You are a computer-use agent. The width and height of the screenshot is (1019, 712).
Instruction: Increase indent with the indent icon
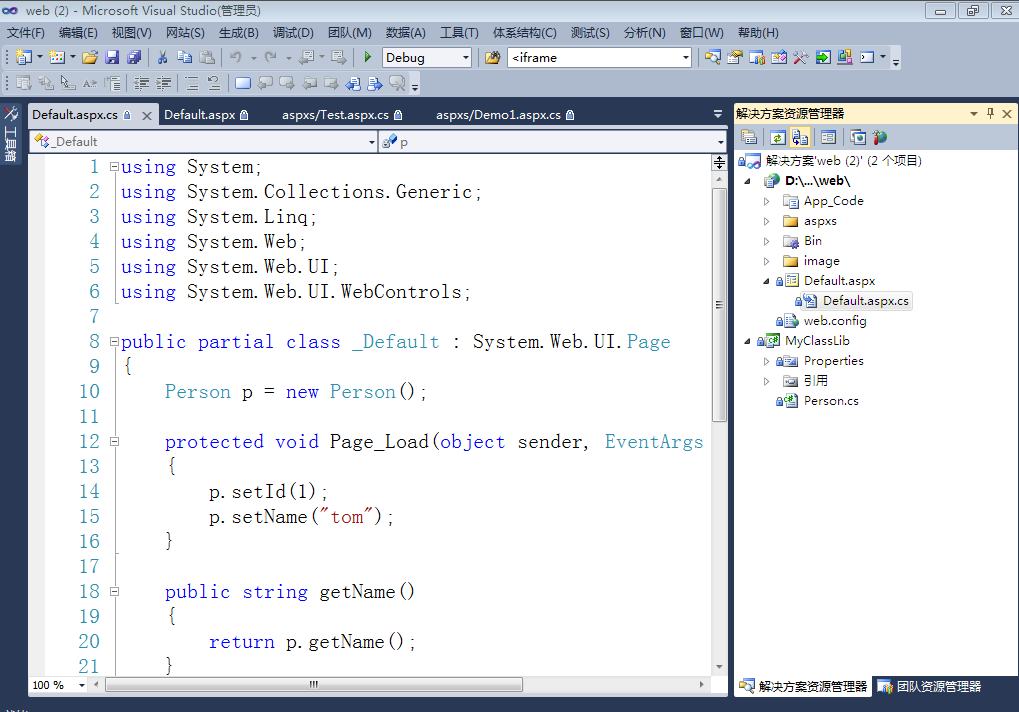click(163, 83)
